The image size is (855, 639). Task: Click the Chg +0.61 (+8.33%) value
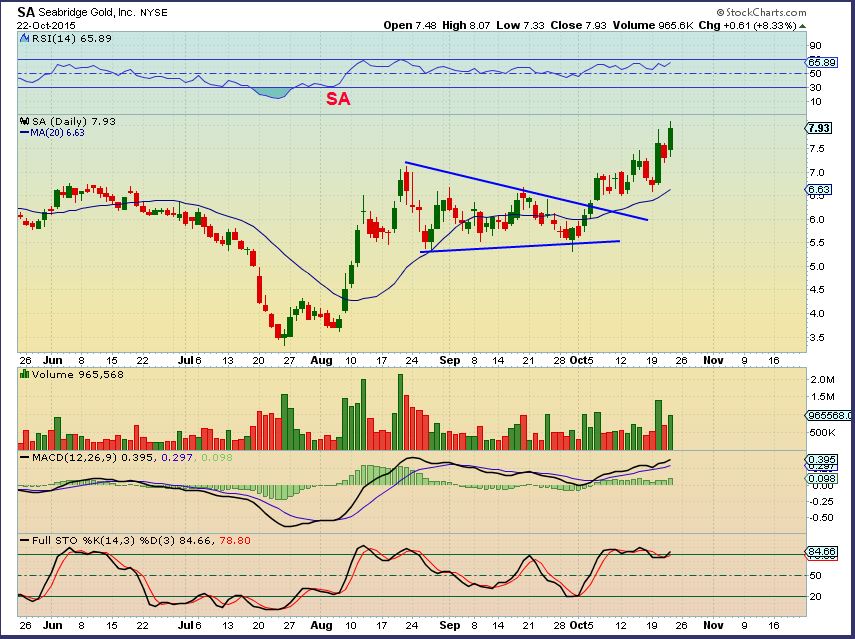(x=748, y=25)
